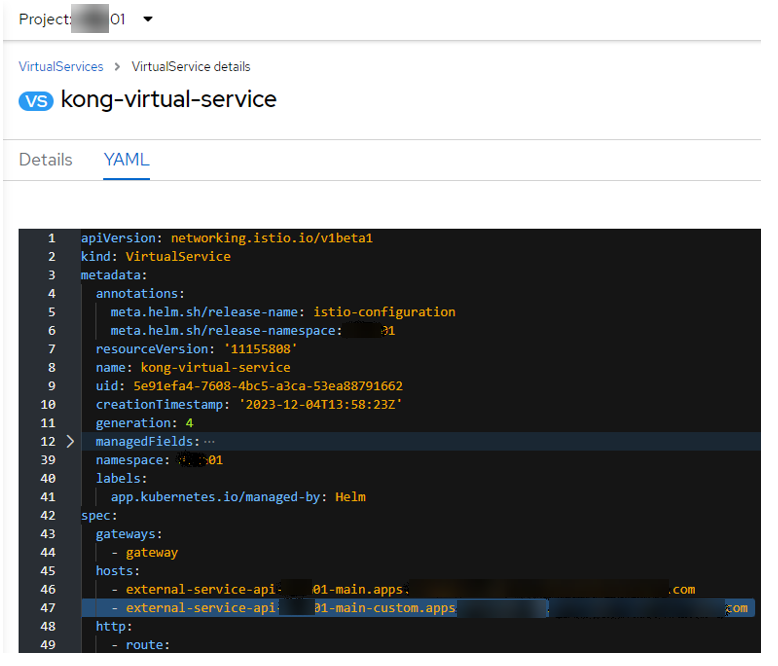The image size is (778, 666).
Task: Click the 'http:' key on line 48
Action: (114, 626)
